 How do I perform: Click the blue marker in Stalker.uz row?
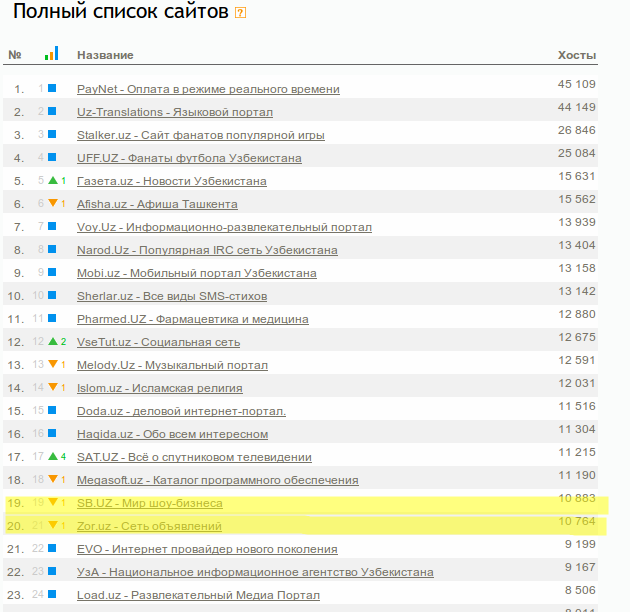pos(52,134)
